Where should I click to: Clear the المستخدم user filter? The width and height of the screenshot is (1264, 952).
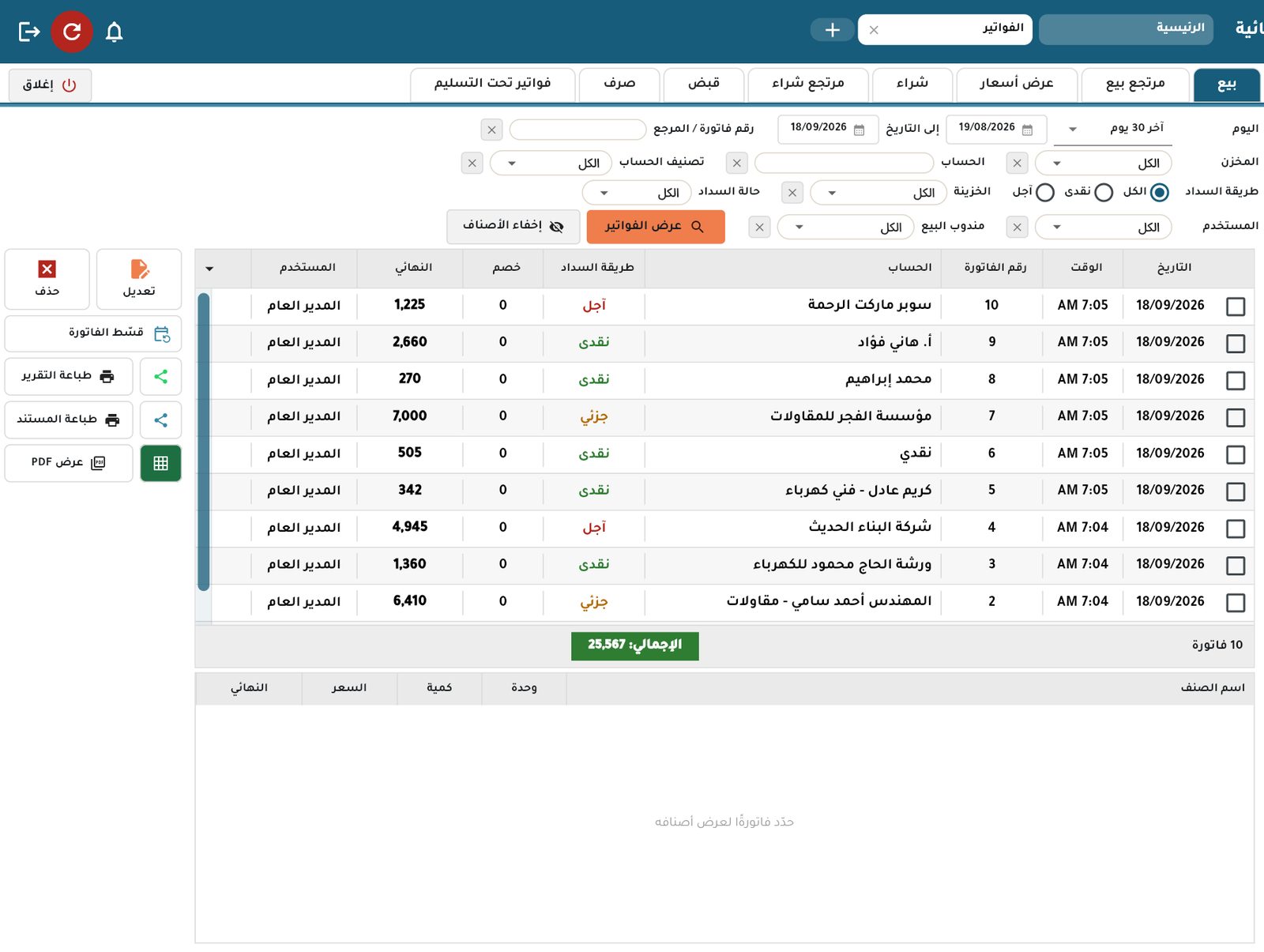click(1018, 227)
